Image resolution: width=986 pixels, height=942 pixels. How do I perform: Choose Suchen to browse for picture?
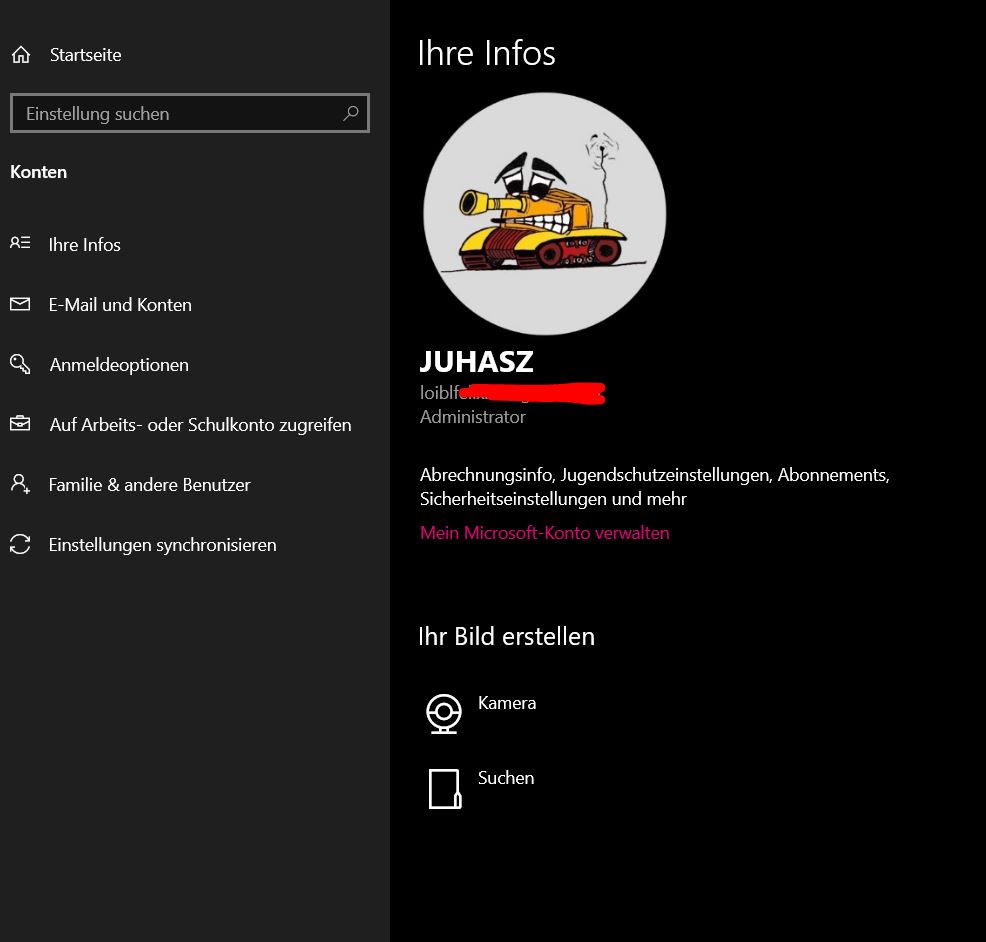click(506, 779)
